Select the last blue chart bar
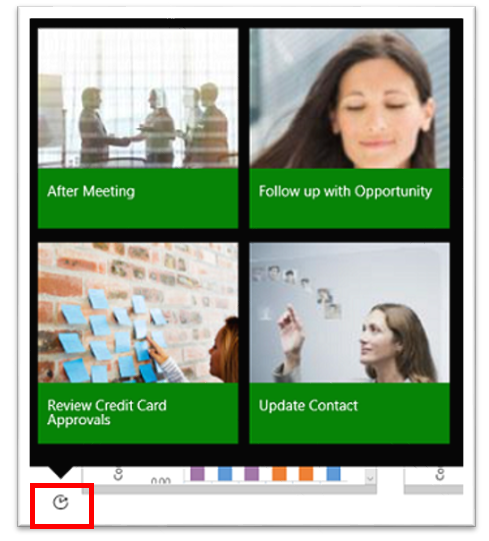This screenshot has width=489, height=541. 333,474
